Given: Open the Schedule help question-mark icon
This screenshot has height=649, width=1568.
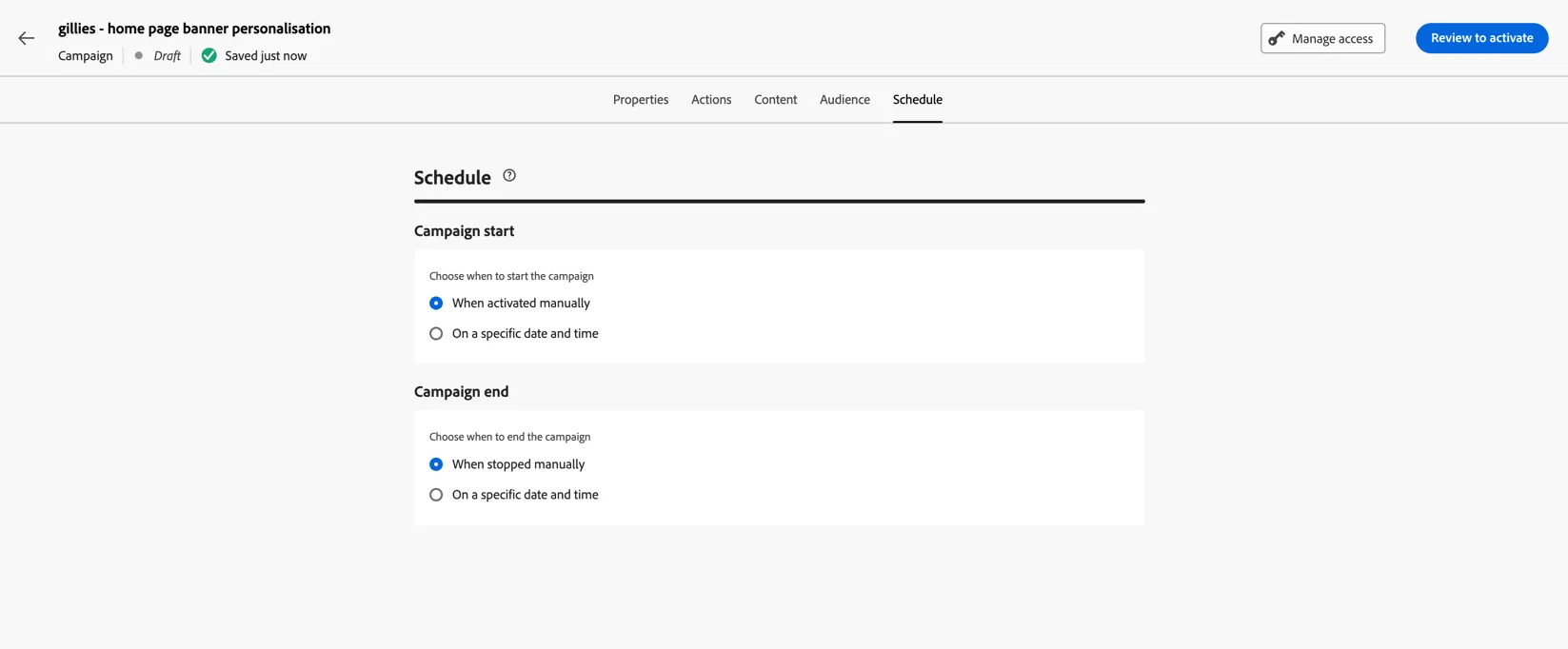Looking at the screenshot, I should click(x=509, y=175).
